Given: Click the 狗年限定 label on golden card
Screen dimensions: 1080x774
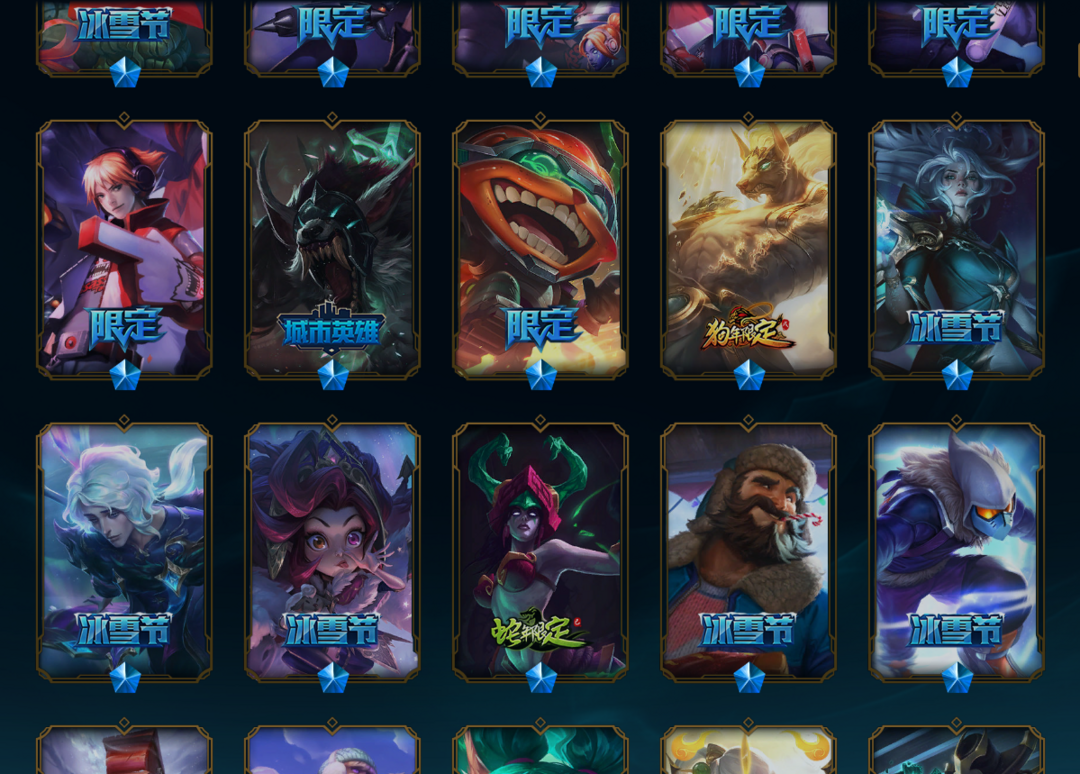Looking at the screenshot, I should (x=748, y=328).
